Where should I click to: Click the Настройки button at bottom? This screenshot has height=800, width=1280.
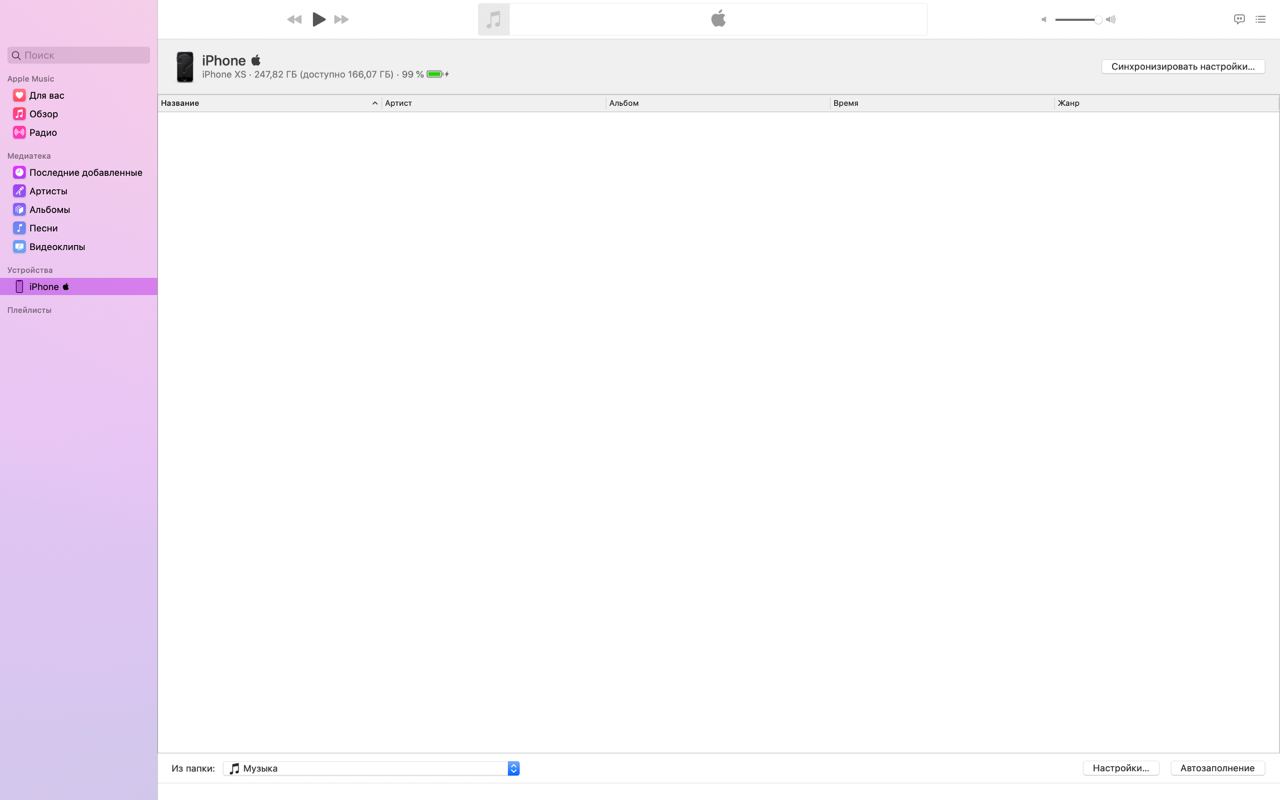(1120, 768)
